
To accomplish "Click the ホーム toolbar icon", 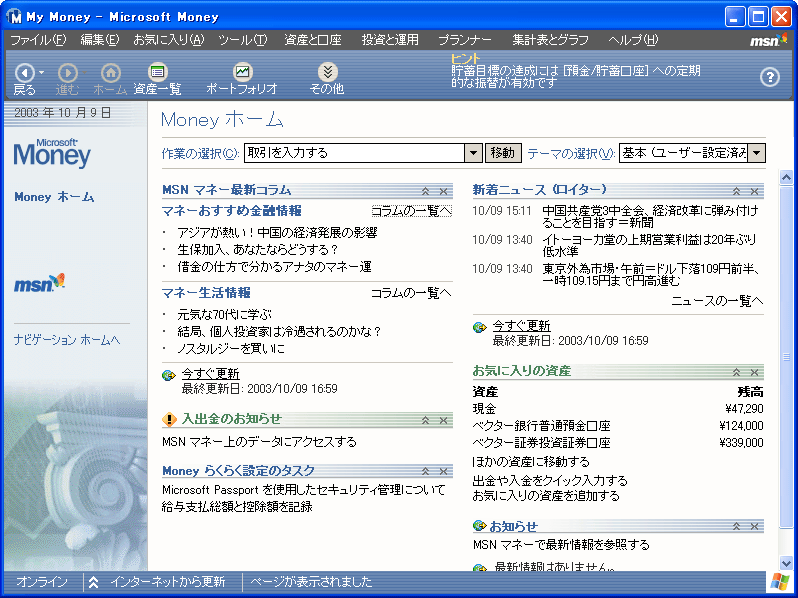I will point(110,73).
